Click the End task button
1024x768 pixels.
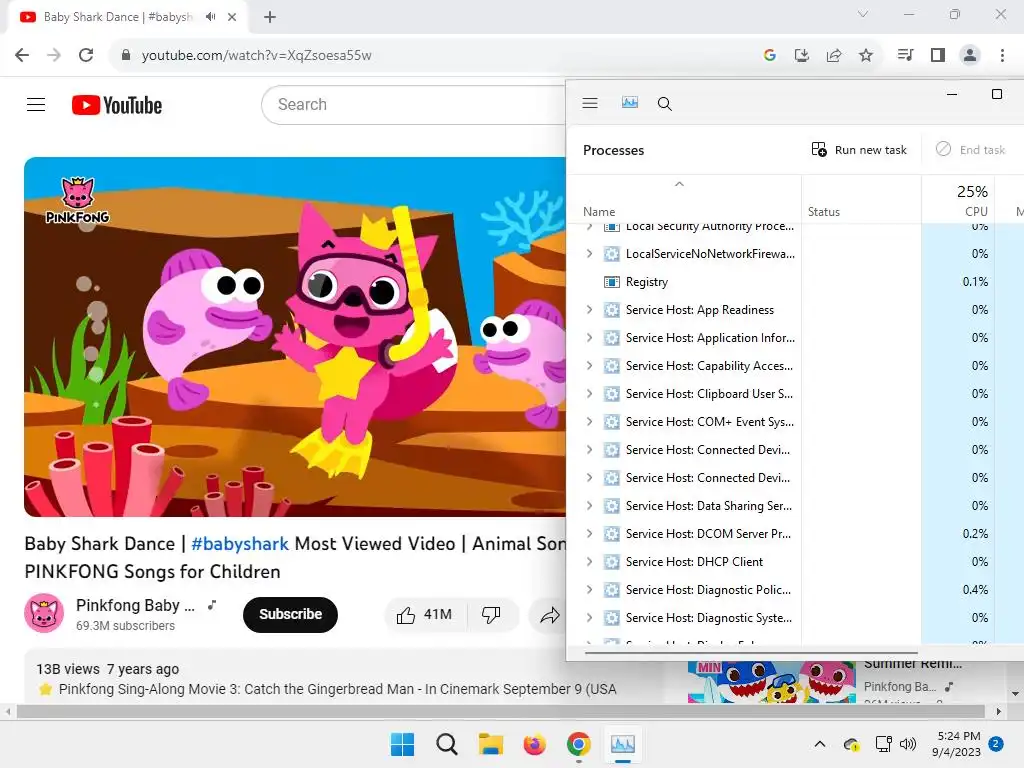pos(970,150)
